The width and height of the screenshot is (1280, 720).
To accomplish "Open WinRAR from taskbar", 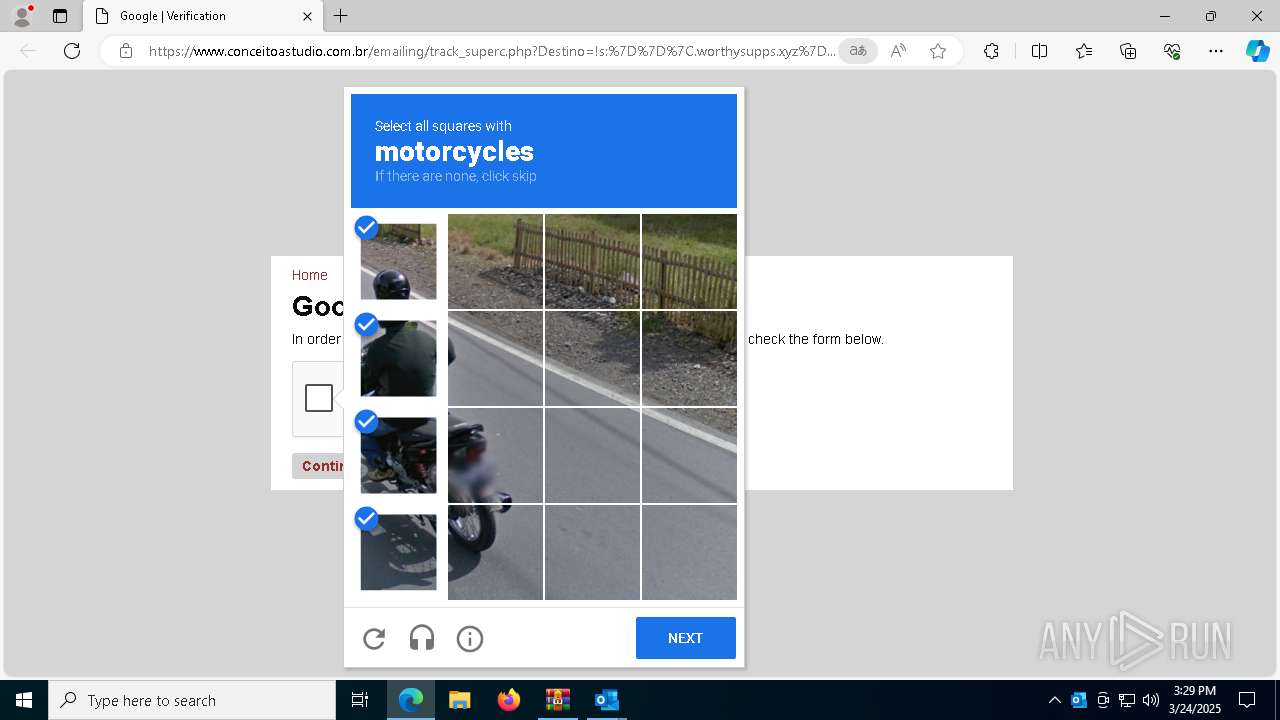I will point(558,700).
